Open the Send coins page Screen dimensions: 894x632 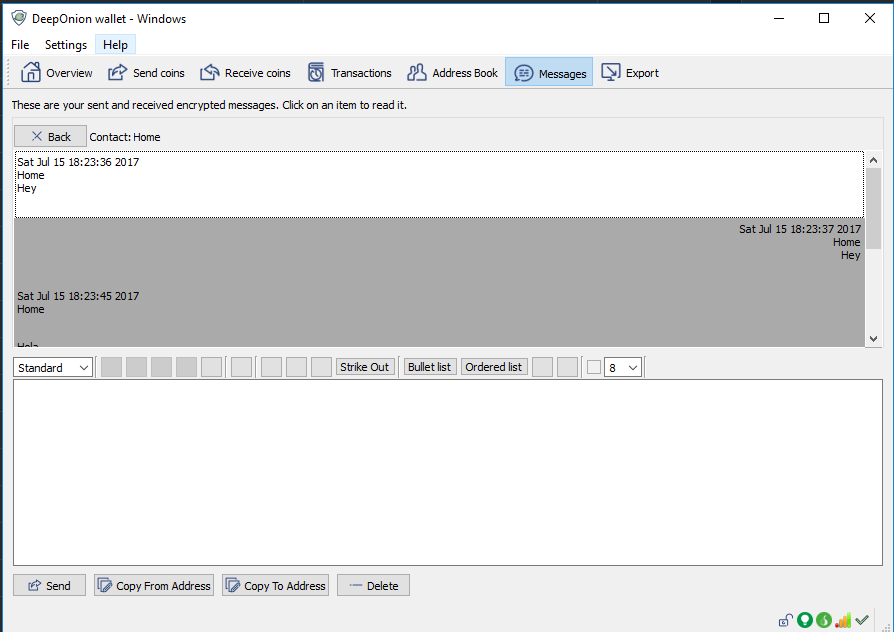click(146, 73)
